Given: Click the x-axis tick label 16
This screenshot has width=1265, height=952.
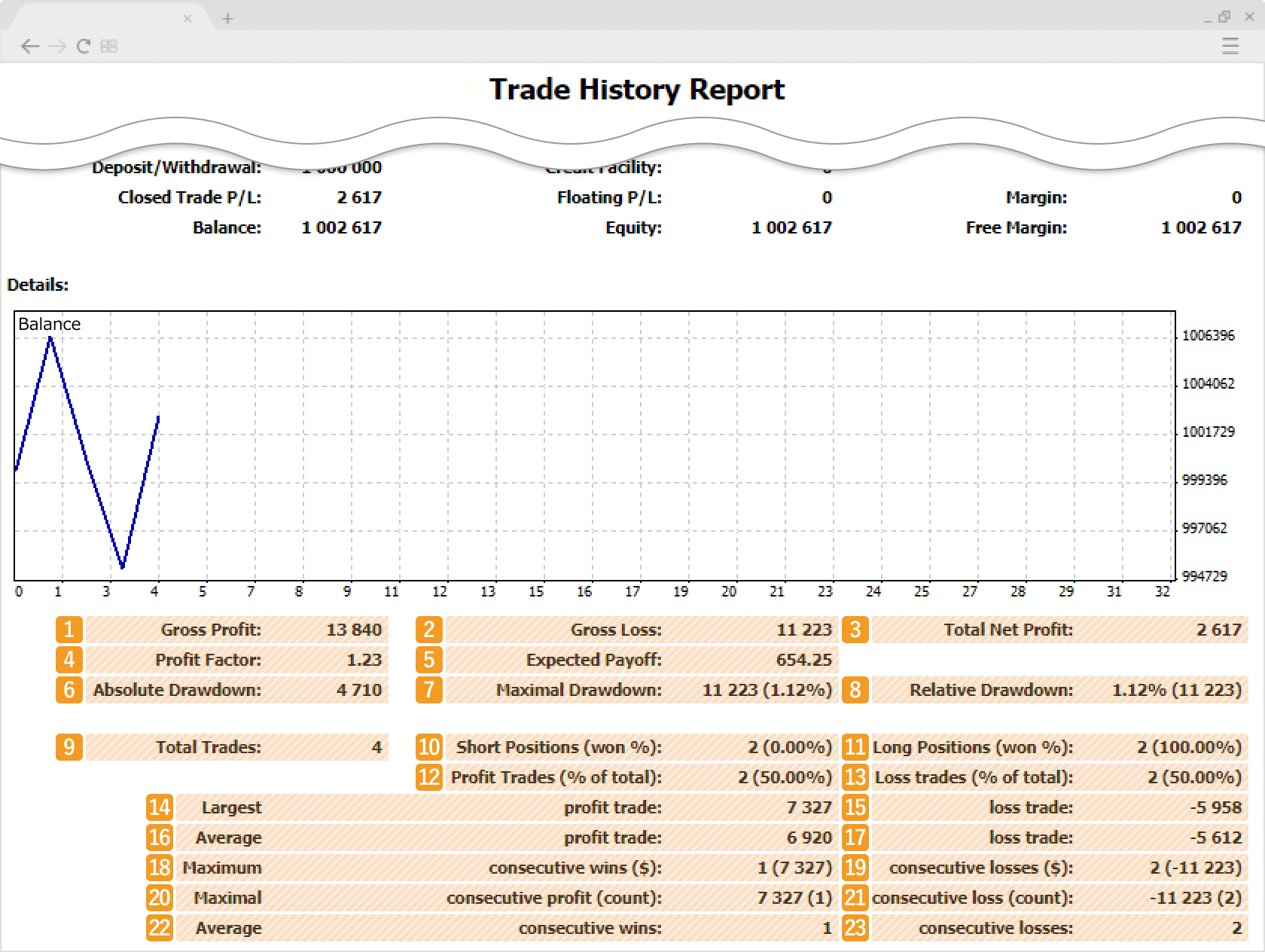Looking at the screenshot, I should (584, 592).
